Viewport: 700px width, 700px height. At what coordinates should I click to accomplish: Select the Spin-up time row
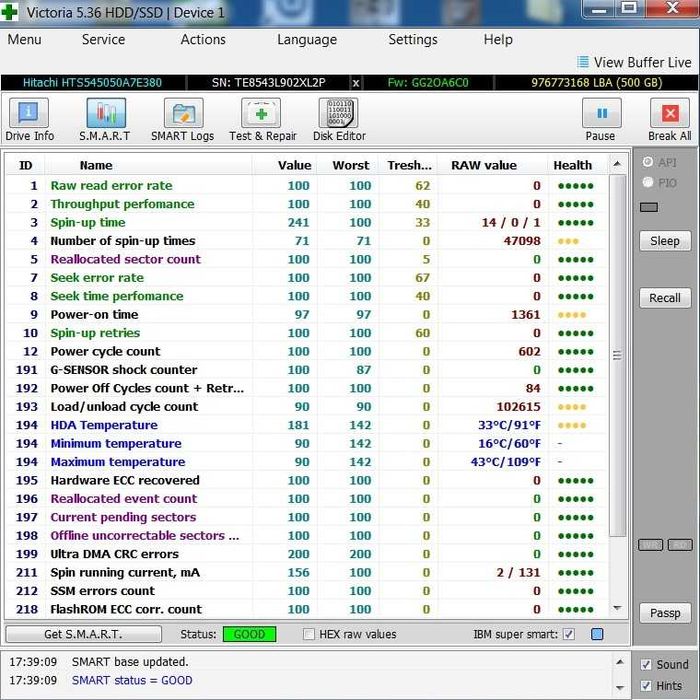tap(306, 222)
